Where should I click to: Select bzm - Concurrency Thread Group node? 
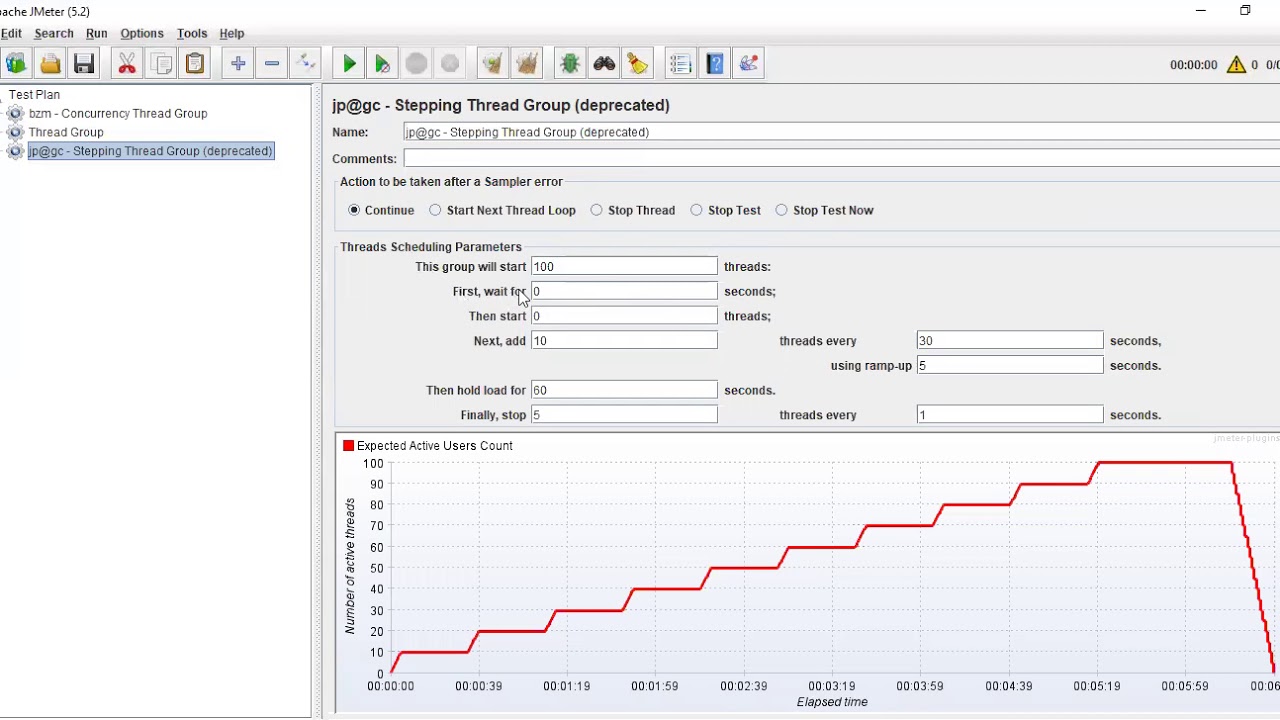click(118, 113)
